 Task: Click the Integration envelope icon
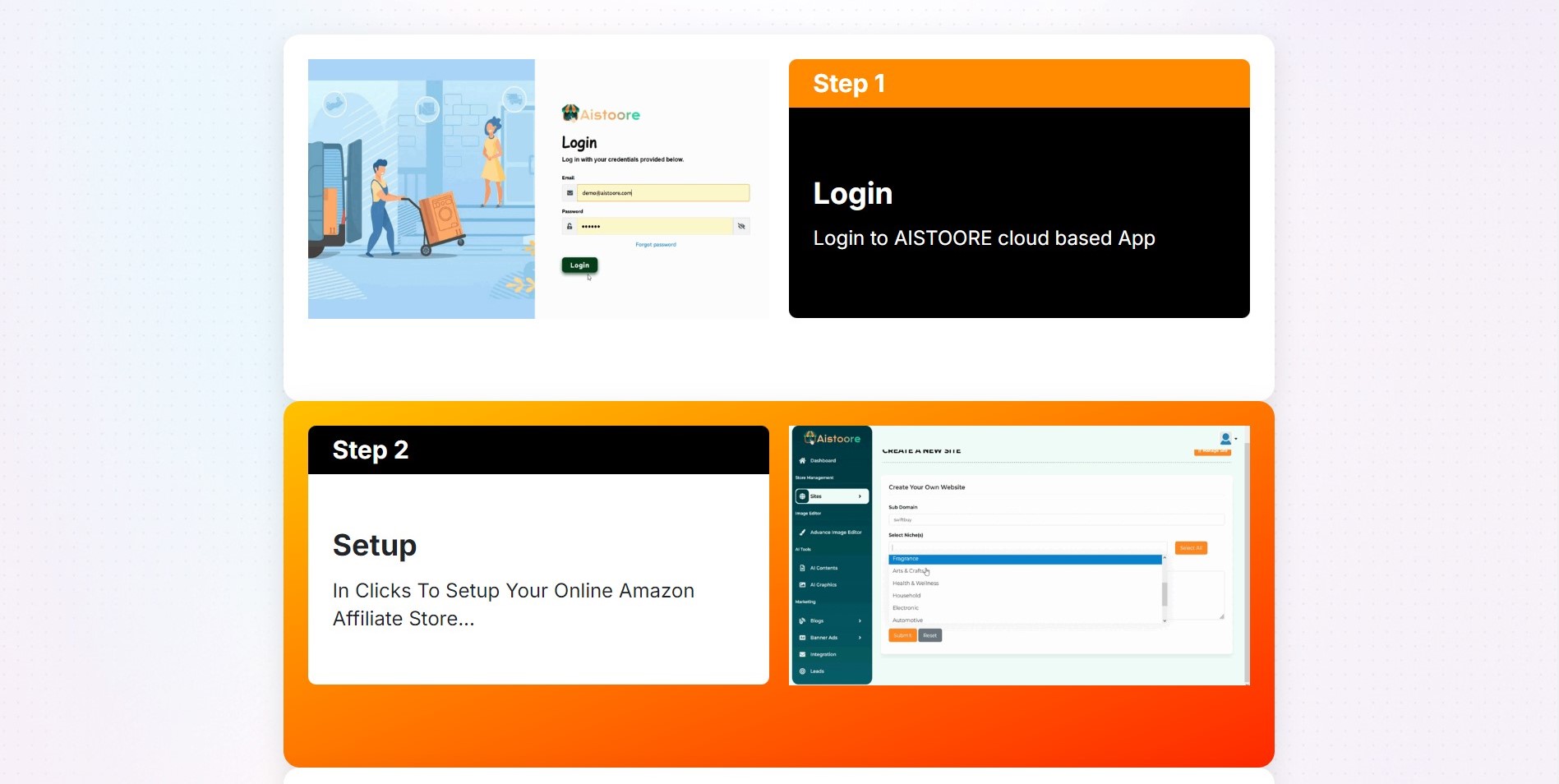point(802,655)
